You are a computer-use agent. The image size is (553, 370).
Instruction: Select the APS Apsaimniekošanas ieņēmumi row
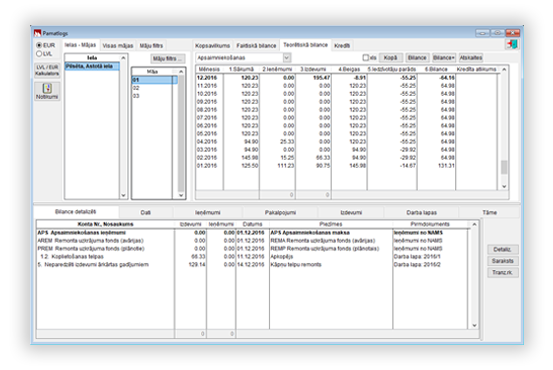(x=253, y=233)
